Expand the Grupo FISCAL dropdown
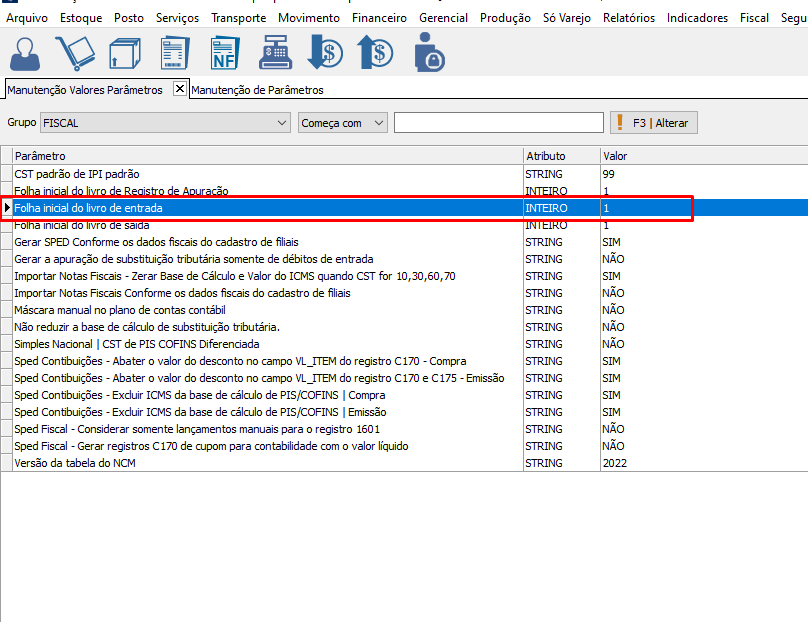 [281, 123]
